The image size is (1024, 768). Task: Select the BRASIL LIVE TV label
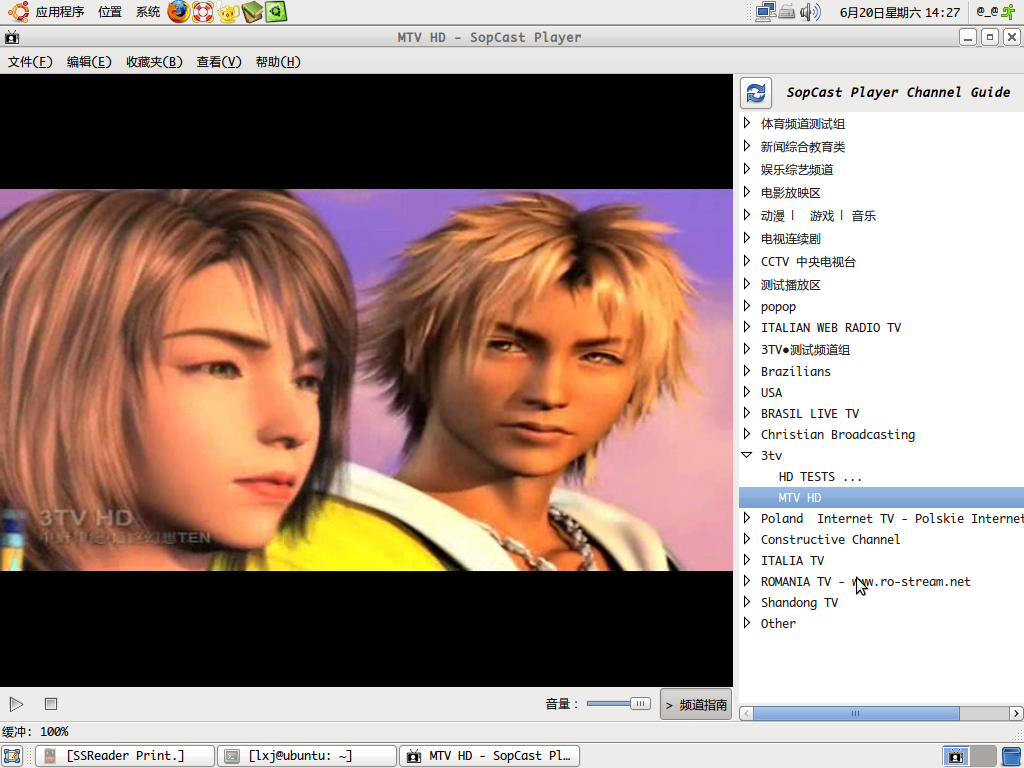tap(810, 413)
